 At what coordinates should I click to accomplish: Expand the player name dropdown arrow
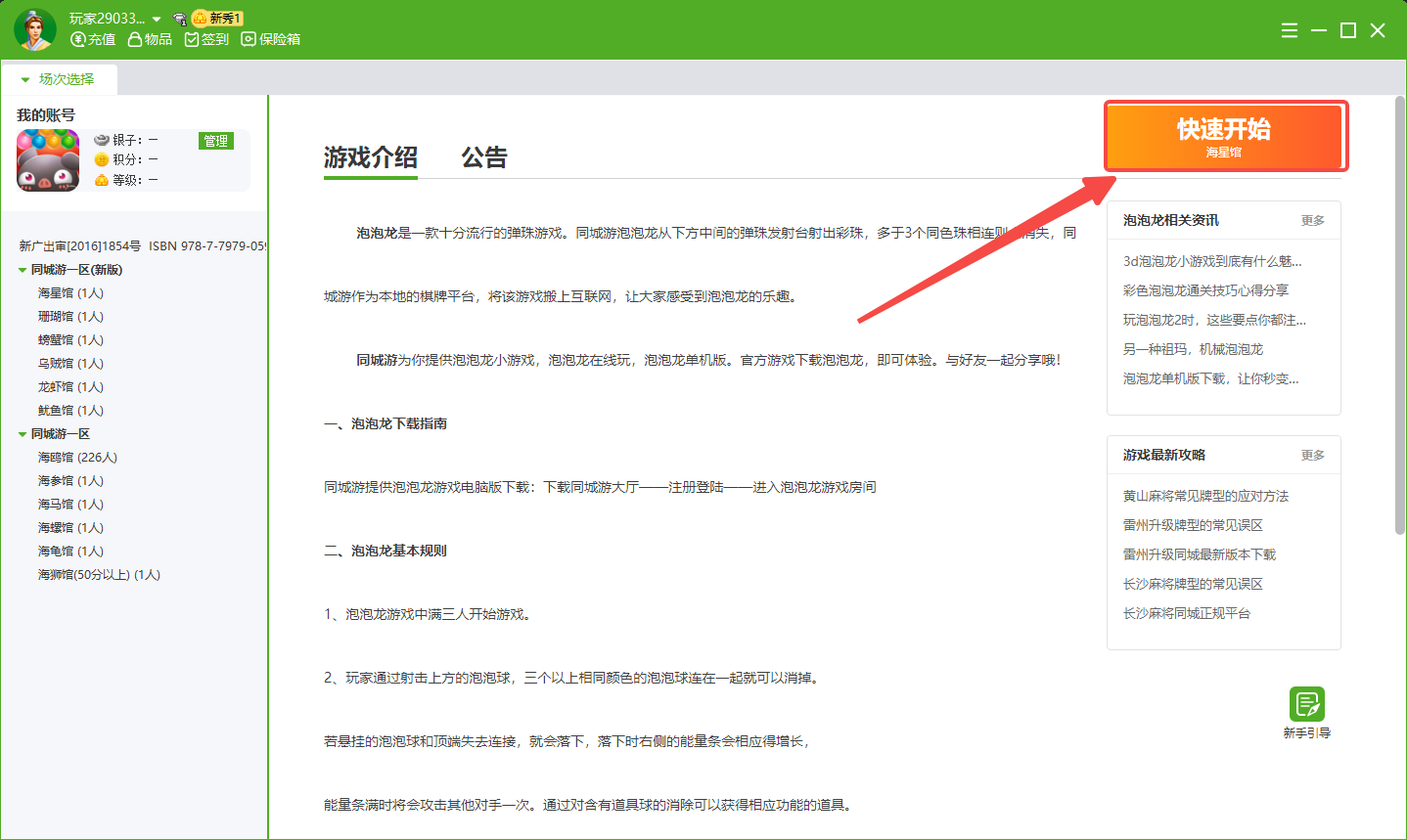(157, 20)
